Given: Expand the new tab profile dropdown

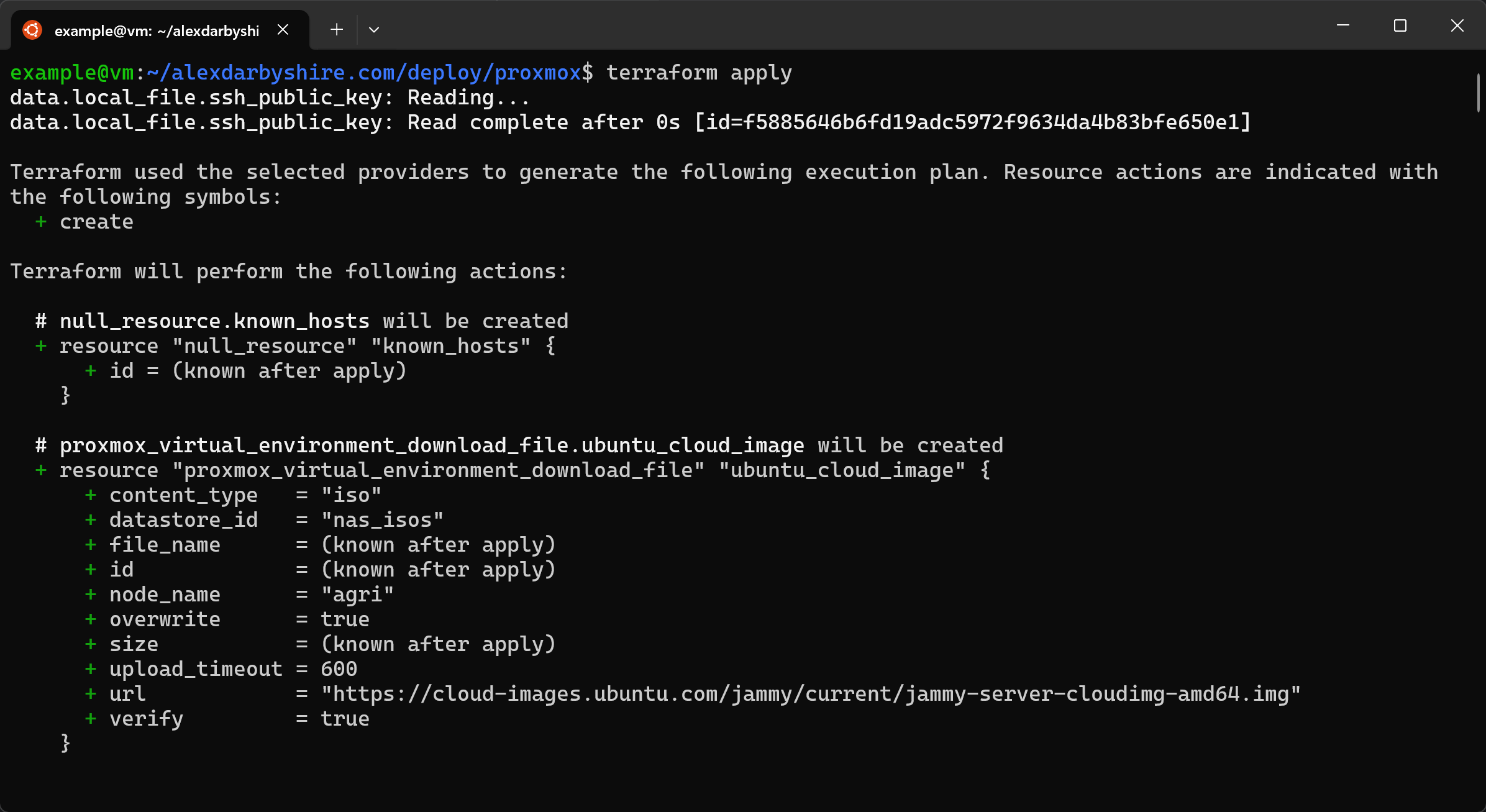Looking at the screenshot, I should click(374, 29).
